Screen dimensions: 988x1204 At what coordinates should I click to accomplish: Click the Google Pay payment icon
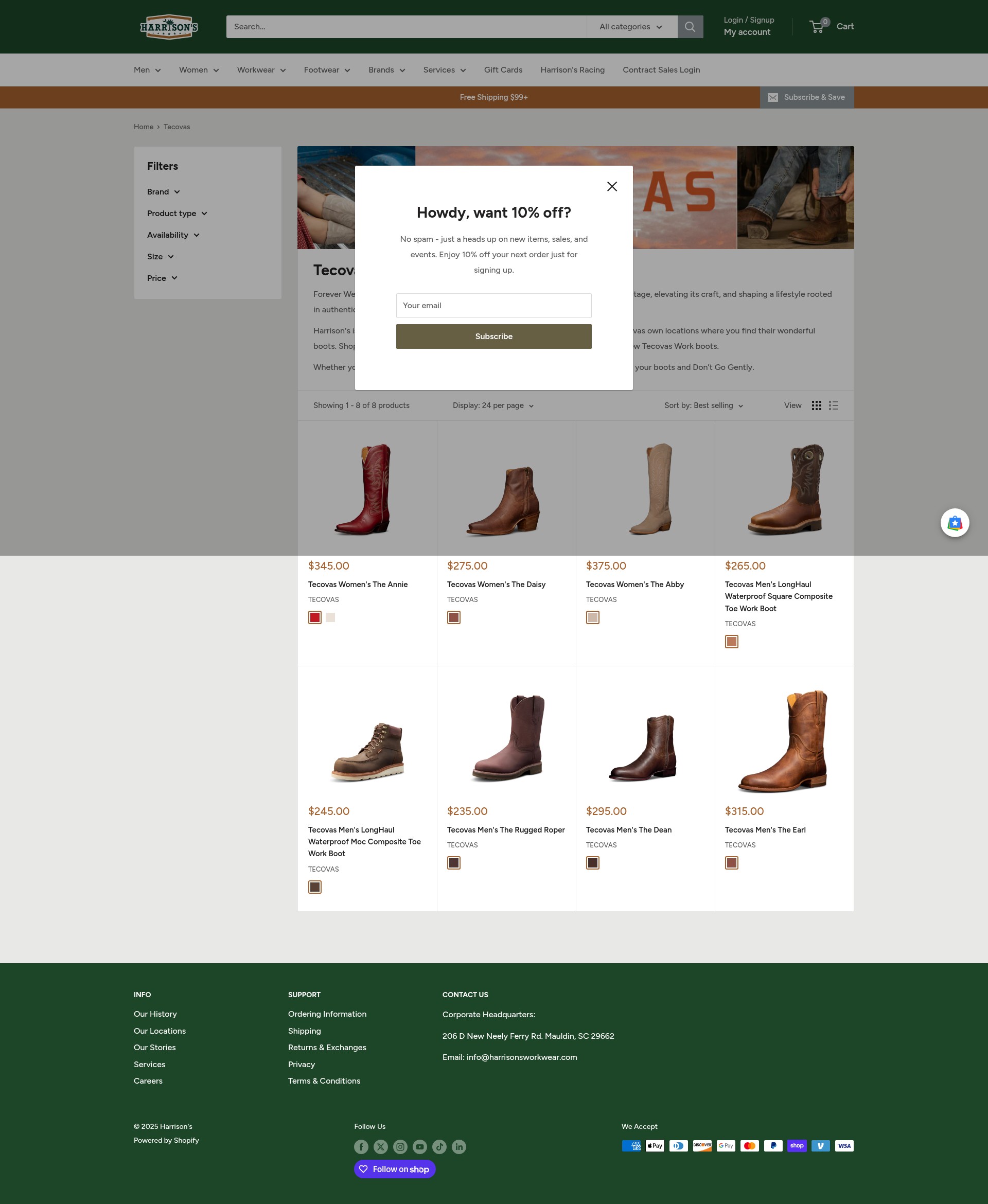point(726,1145)
